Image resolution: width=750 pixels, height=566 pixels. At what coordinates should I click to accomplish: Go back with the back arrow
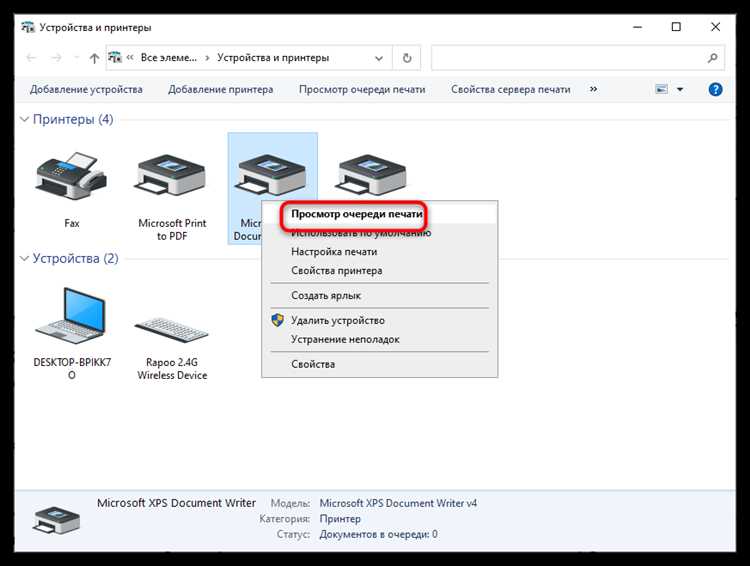click(31, 58)
